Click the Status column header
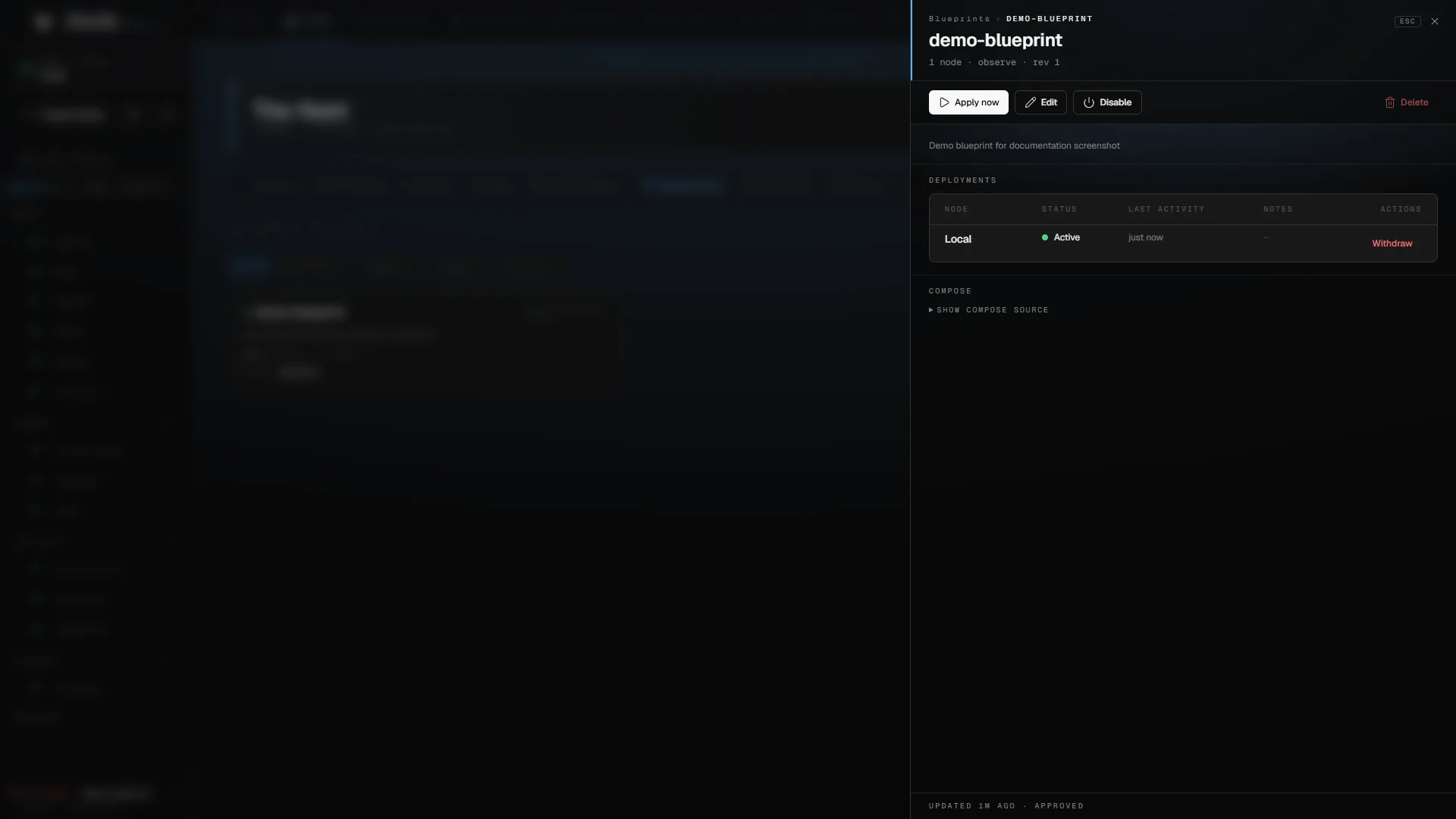 1059,209
